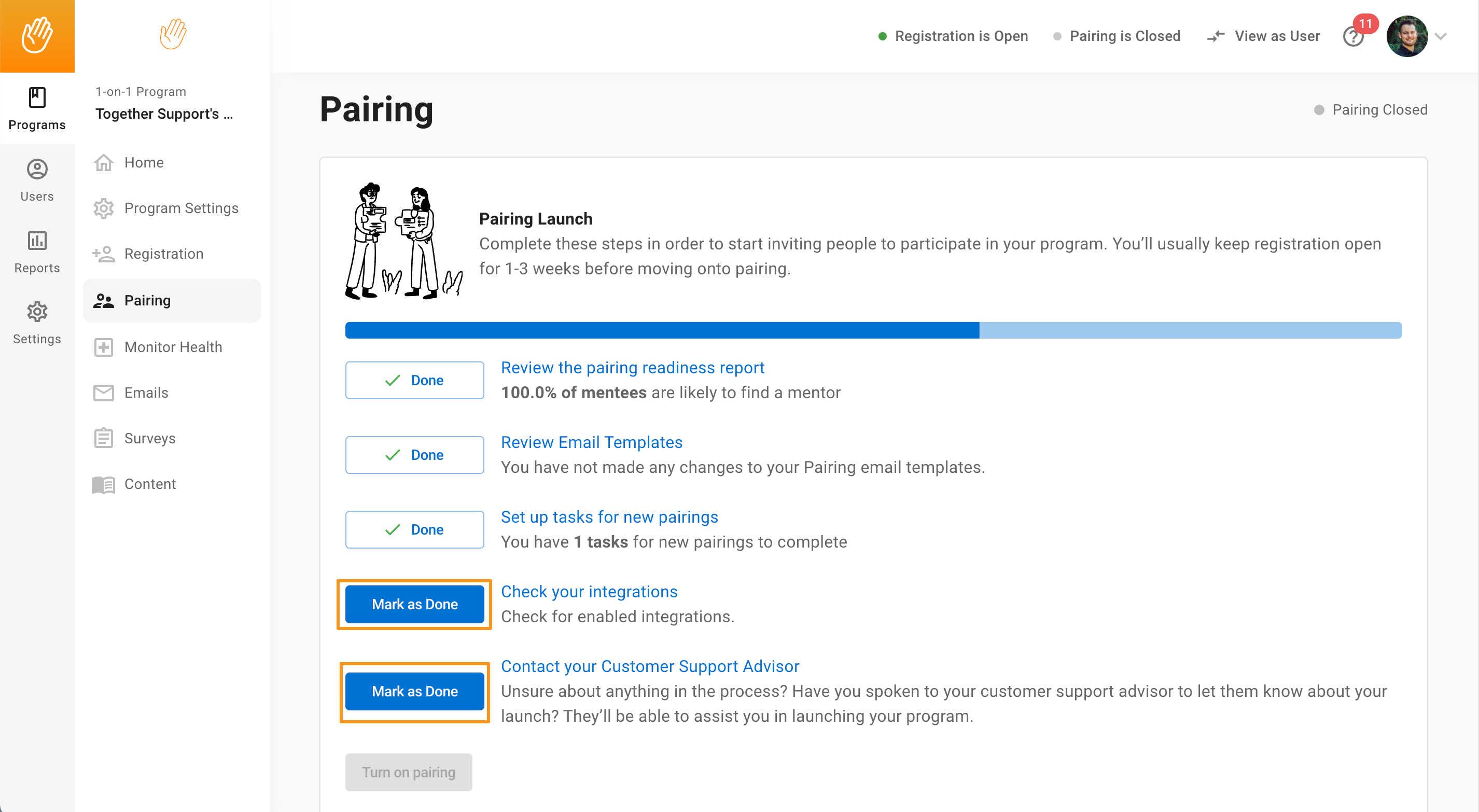Toggle Done for pairing readiness report

tap(414, 380)
